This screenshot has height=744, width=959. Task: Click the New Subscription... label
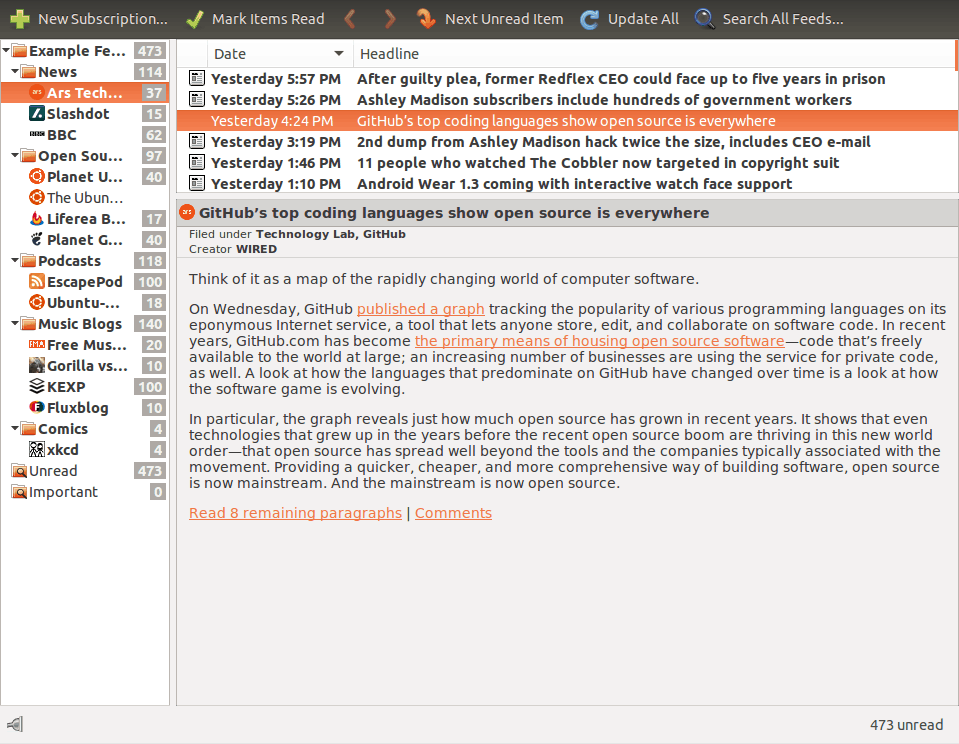click(103, 19)
